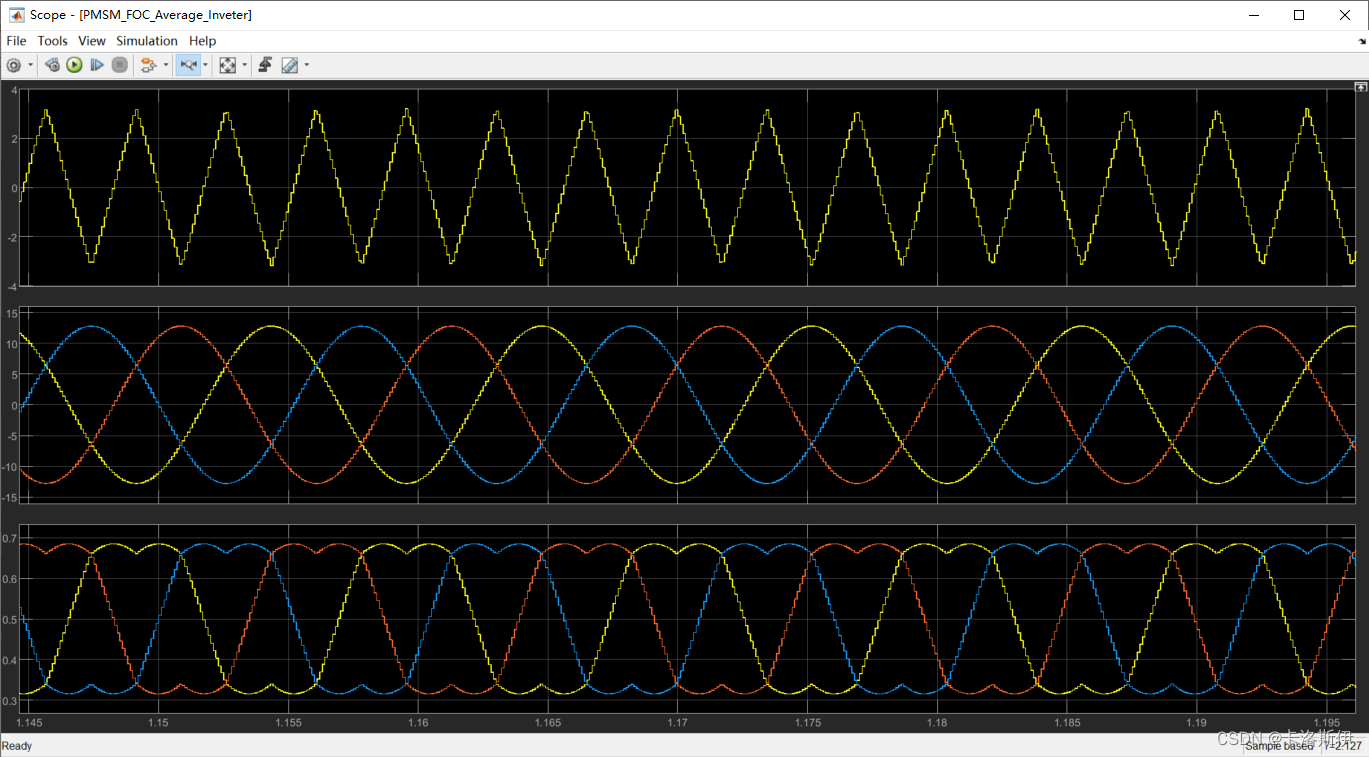Open the Triggers tool icon
This screenshot has width=1369, height=757.
pyautogui.click(x=265, y=65)
